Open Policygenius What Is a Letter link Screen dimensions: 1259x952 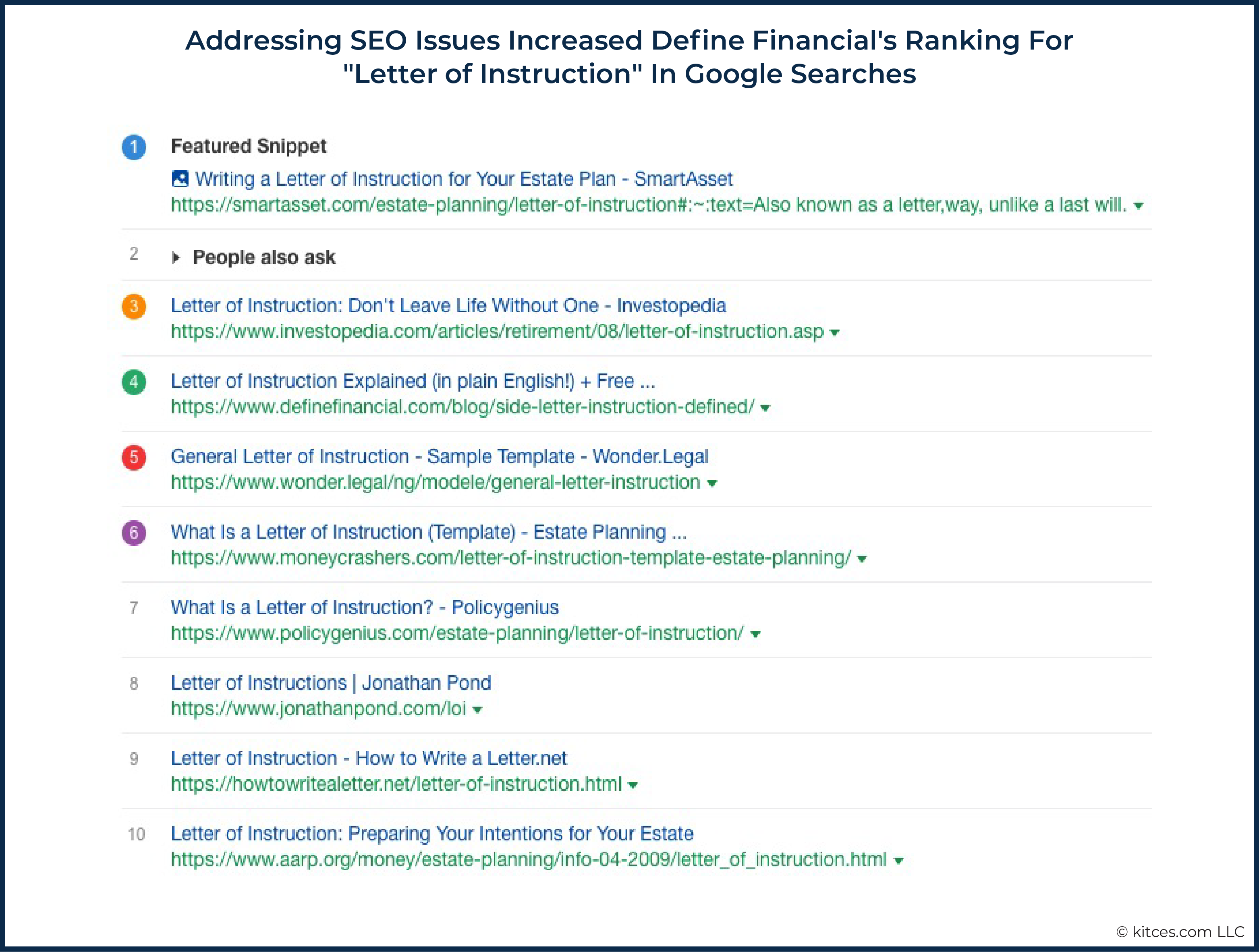click(x=365, y=608)
